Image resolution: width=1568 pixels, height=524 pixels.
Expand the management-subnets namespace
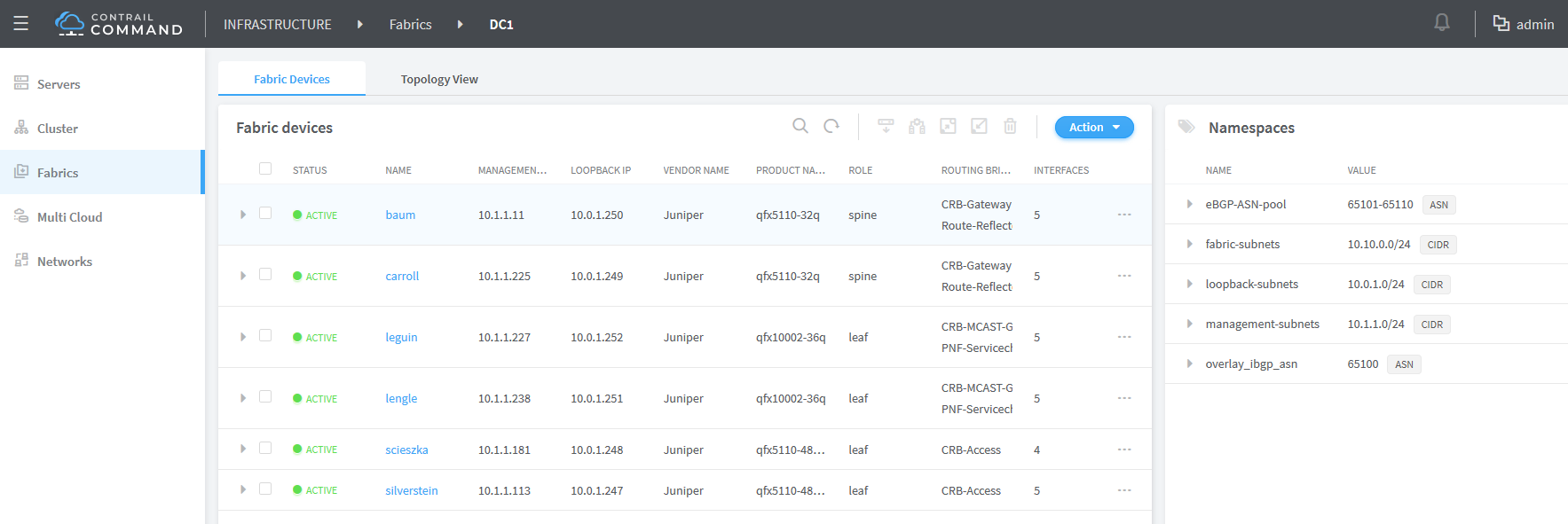1189,324
